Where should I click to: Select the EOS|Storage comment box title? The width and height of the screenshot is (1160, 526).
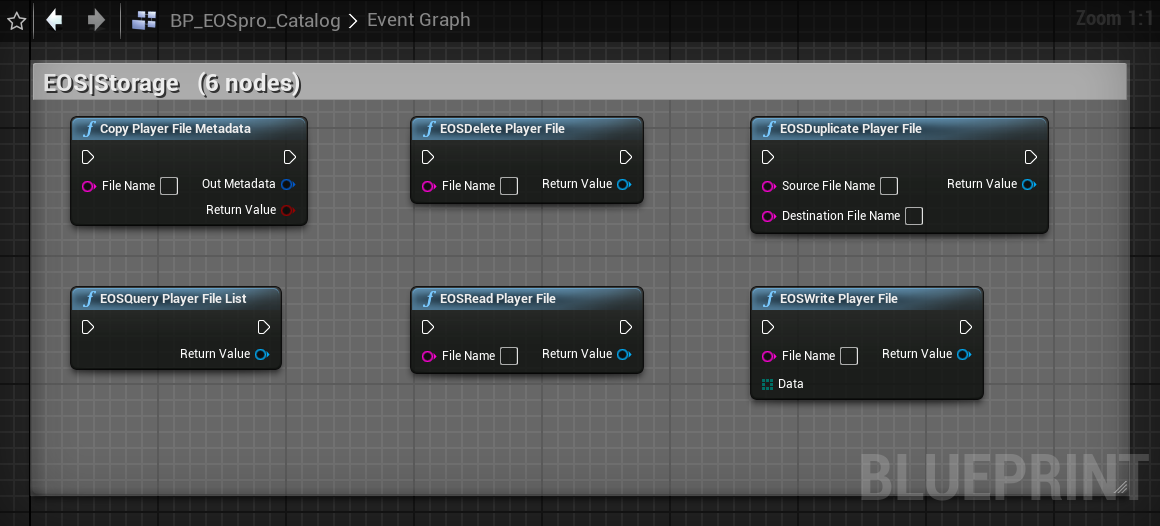click(172, 84)
